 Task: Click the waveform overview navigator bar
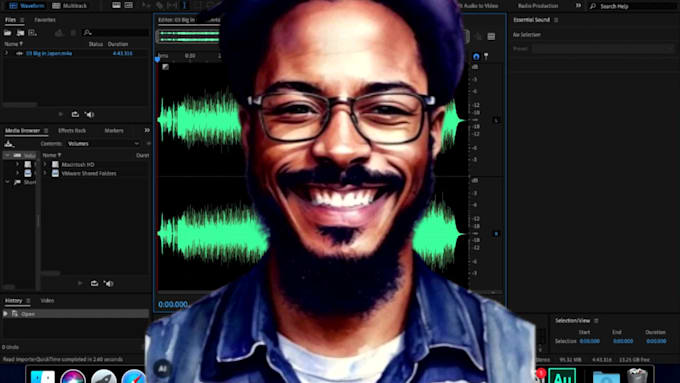pos(189,36)
